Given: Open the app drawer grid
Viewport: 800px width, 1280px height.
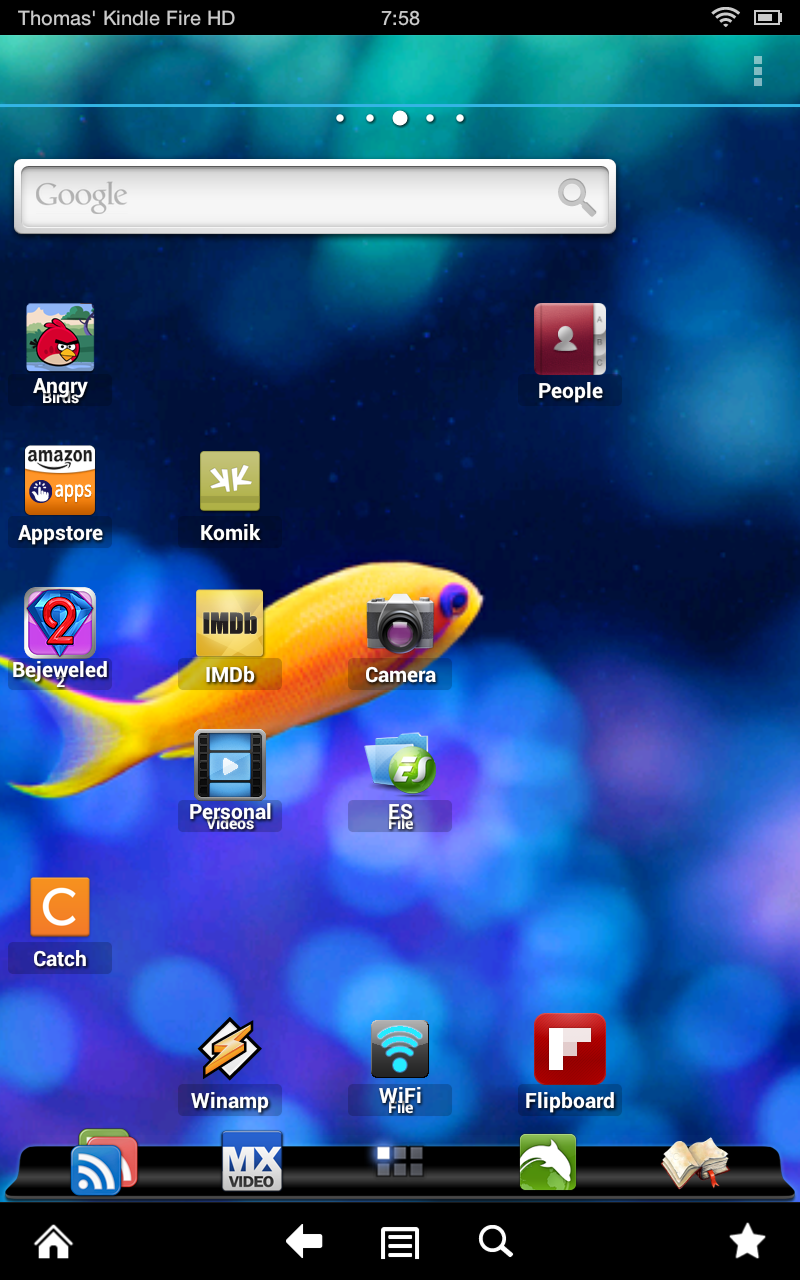Looking at the screenshot, I should coord(400,1161).
